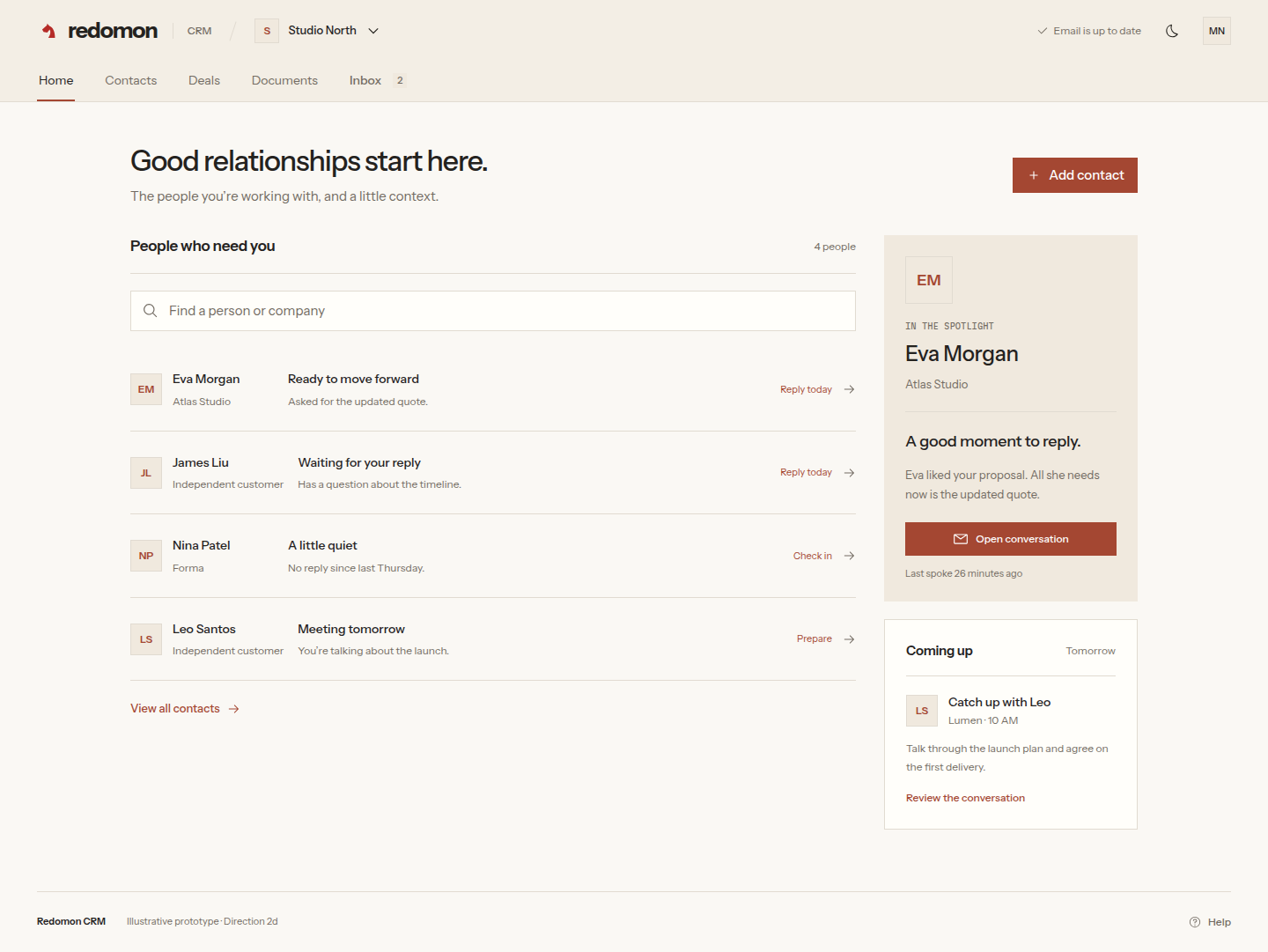Focus the Find a person or company field
This screenshot has height=952, width=1268.
point(493,311)
